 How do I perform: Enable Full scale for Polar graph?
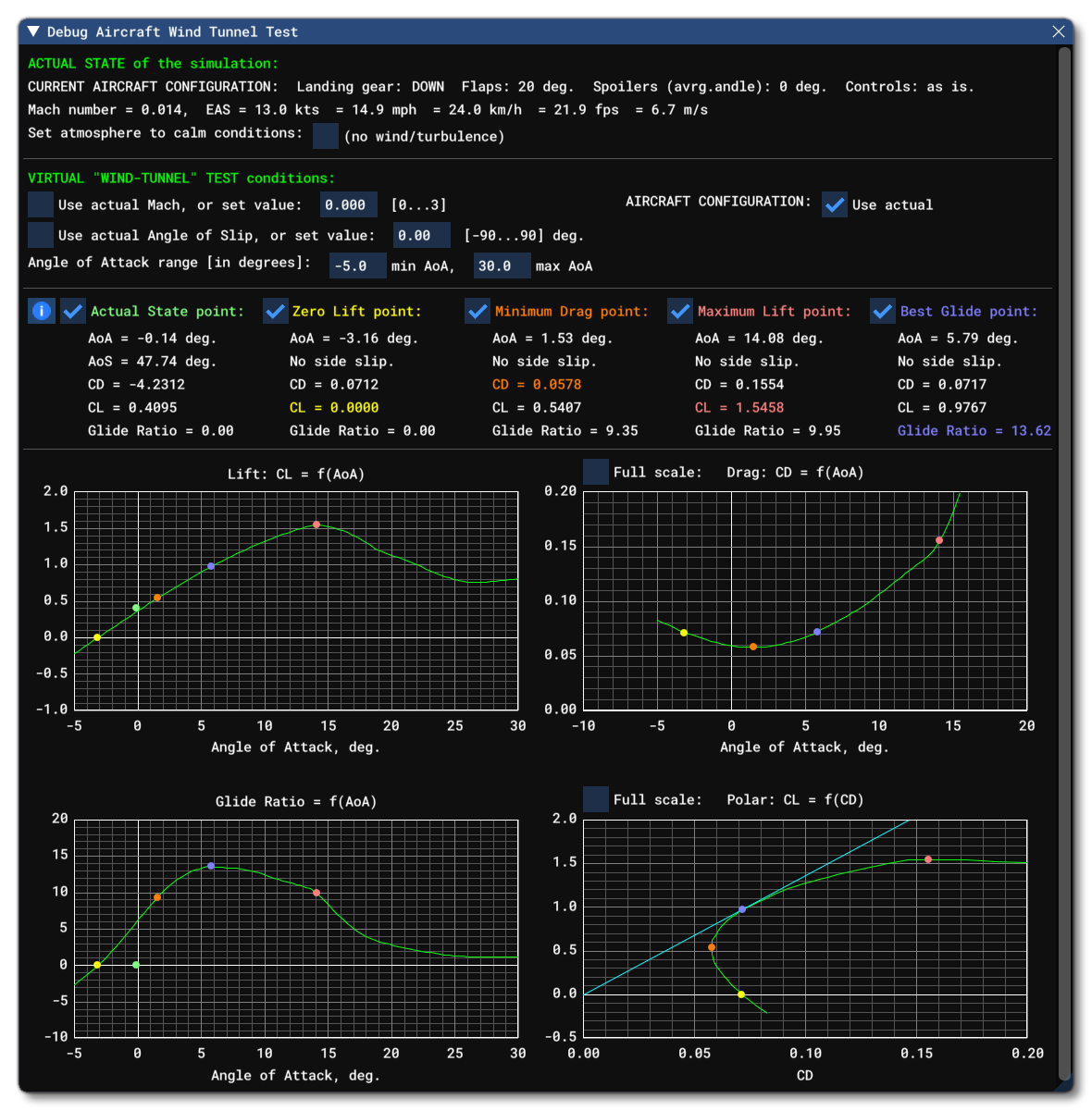tap(596, 799)
